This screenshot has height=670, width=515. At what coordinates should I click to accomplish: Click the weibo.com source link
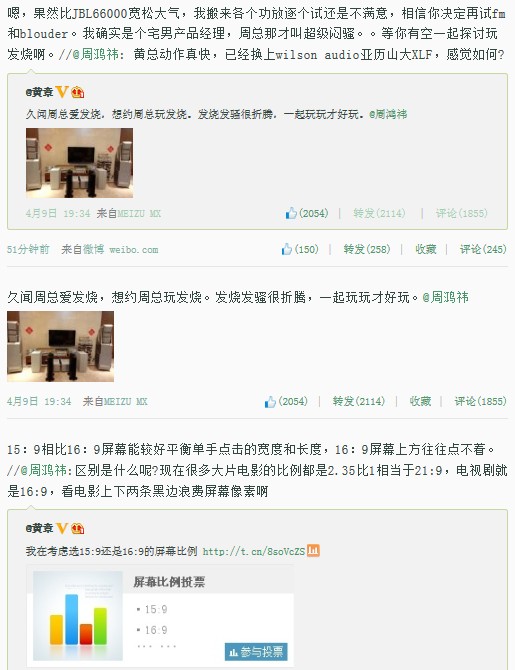(x=134, y=250)
